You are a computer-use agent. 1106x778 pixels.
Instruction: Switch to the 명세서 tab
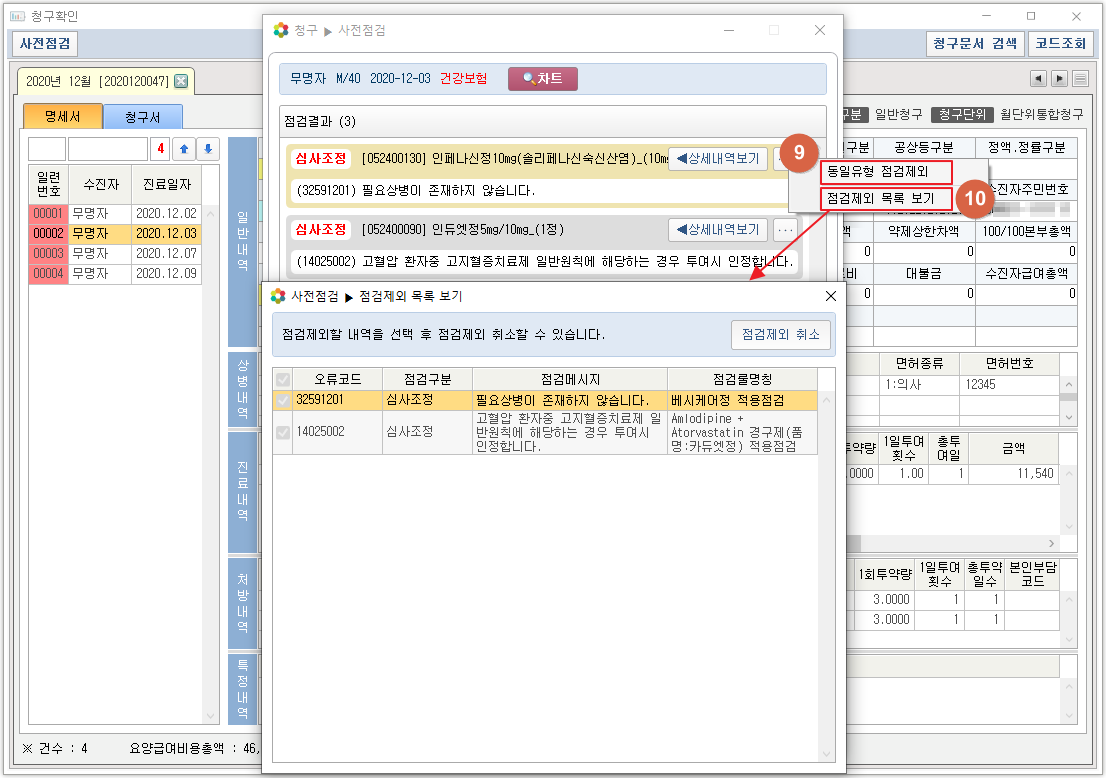62,117
